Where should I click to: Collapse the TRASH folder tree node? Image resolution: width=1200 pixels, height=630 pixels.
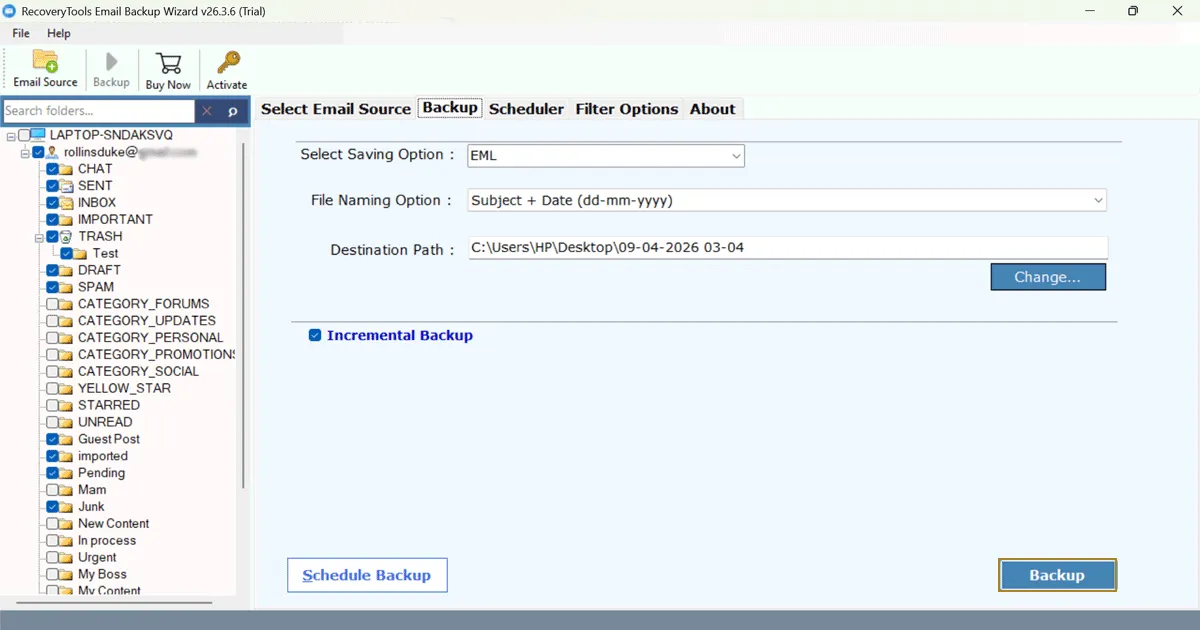39,237
